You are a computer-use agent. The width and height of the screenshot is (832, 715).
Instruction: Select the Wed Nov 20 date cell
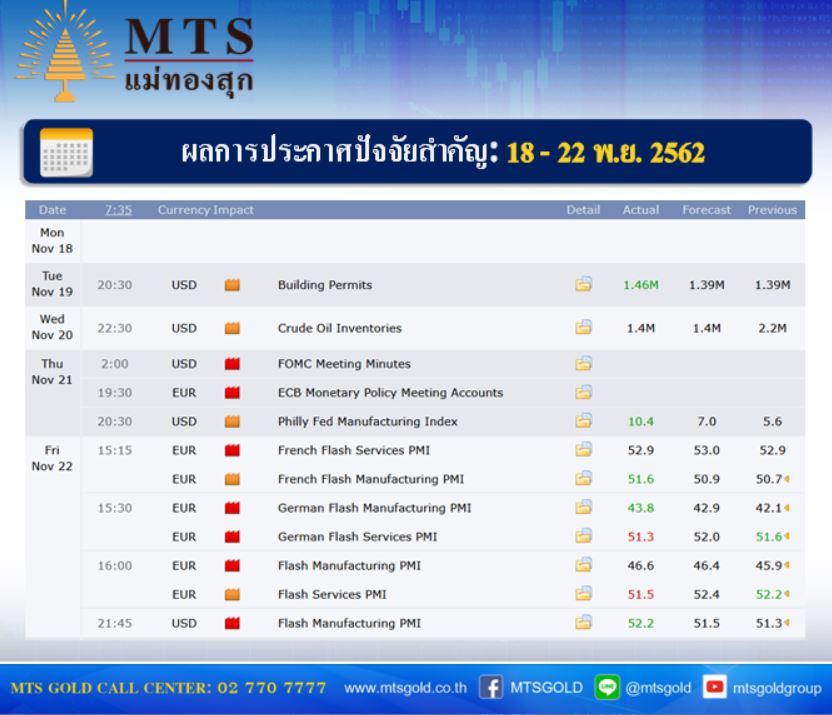[x=52, y=327]
